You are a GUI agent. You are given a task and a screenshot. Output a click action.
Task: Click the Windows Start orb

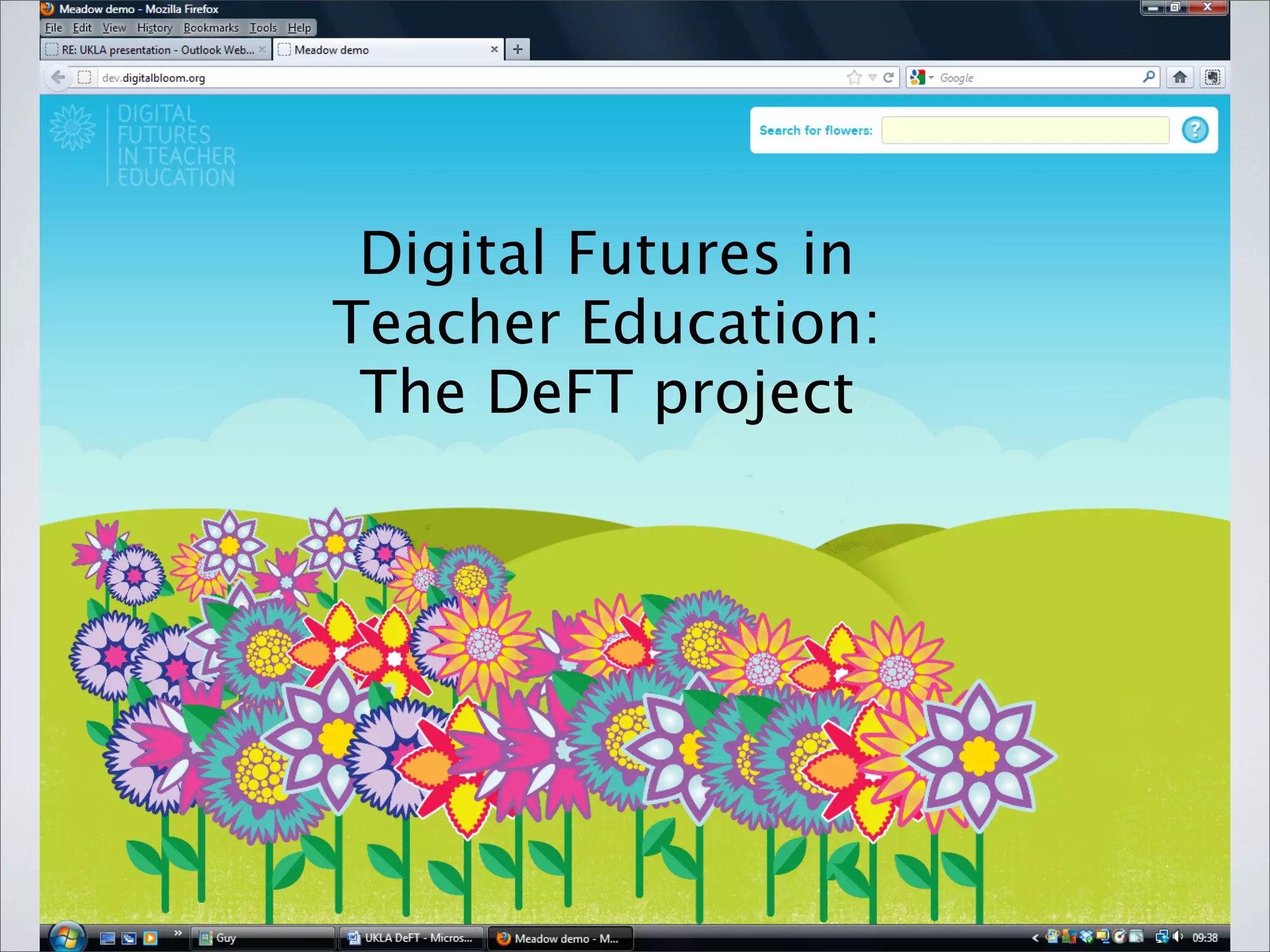click(x=66, y=937)
